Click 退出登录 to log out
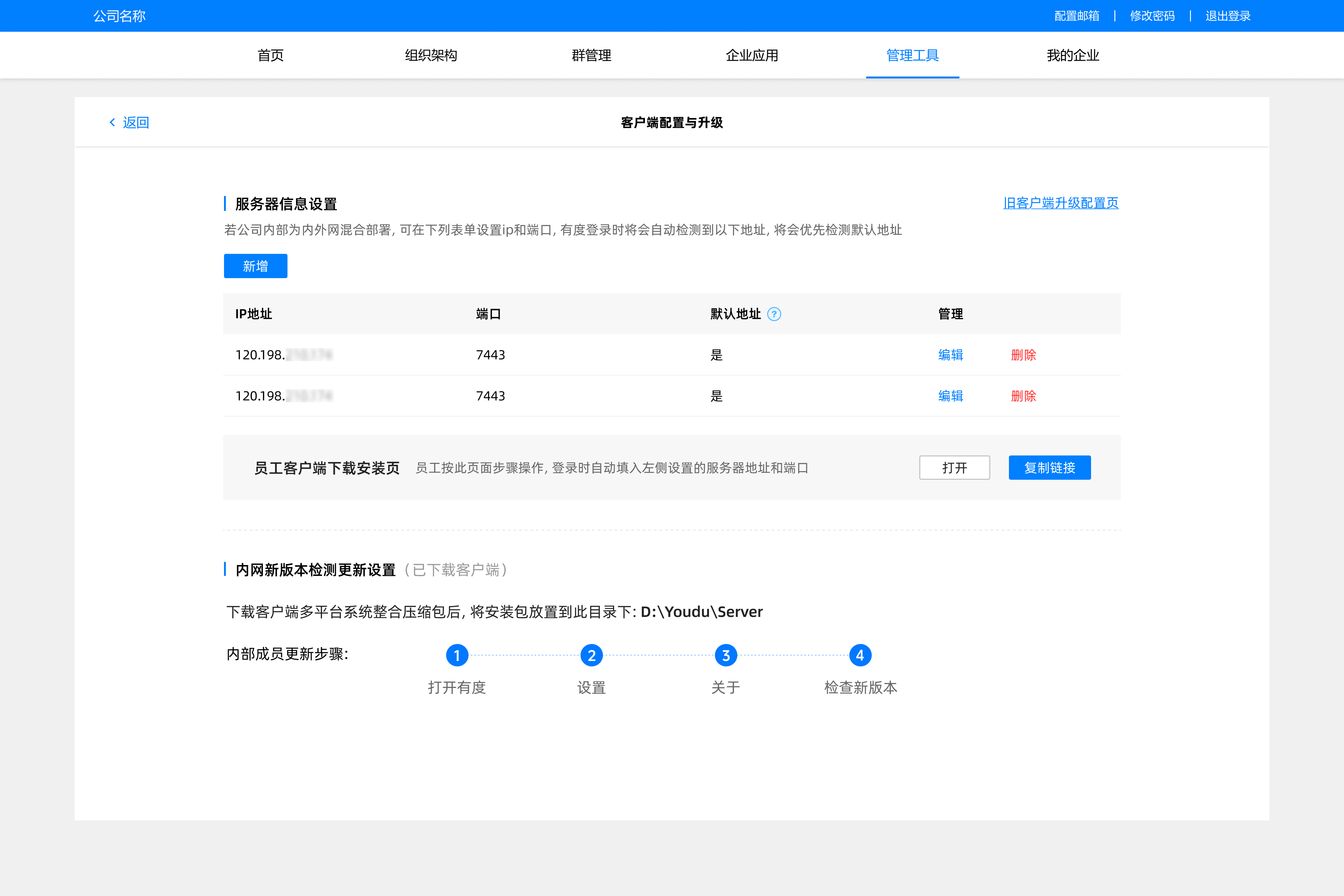The image size is (1344, 896). [x=1227, y=16]
